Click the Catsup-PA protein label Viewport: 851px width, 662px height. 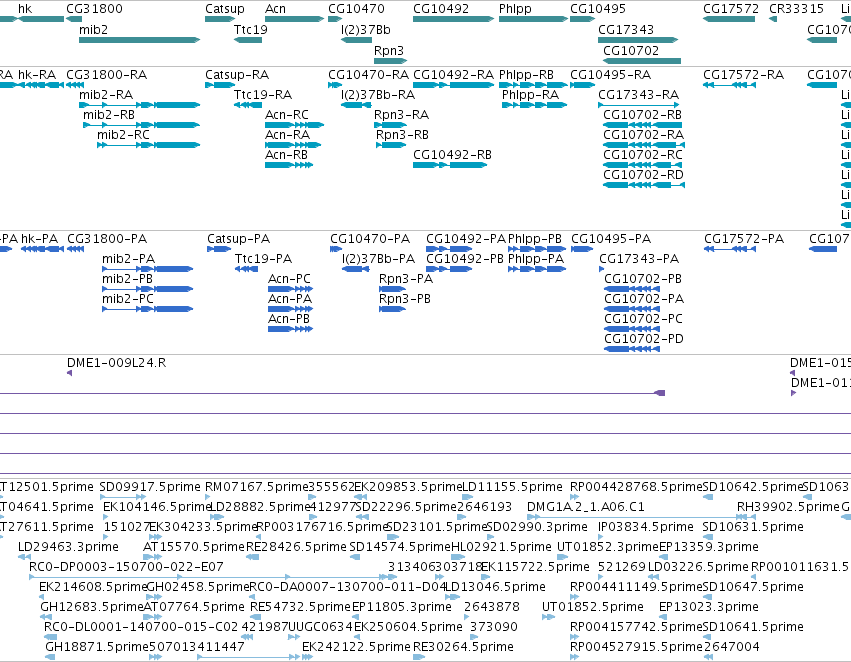click(x=238, y=239)
